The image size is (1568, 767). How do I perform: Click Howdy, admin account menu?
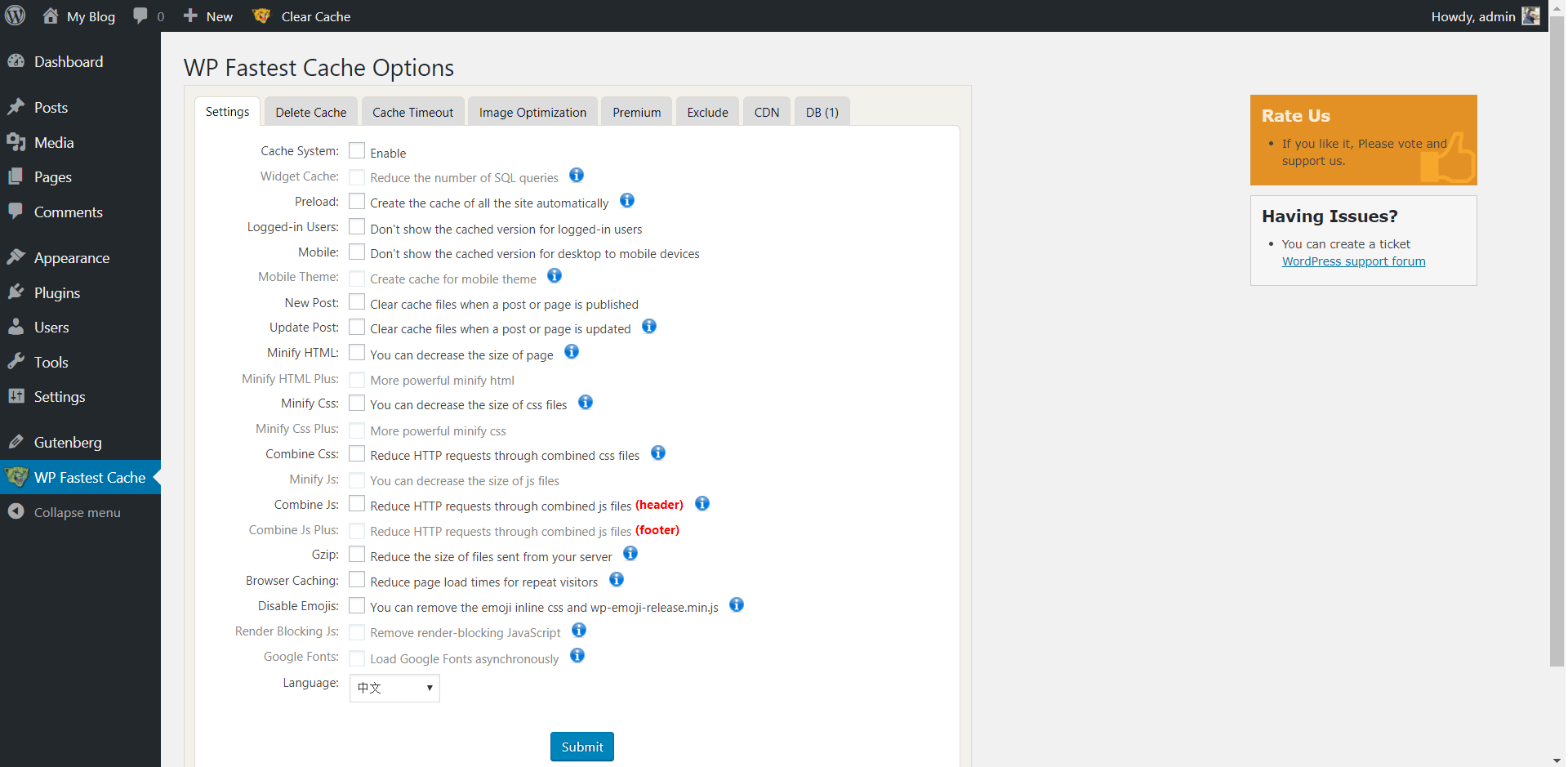pyautogui.click(x=1485, y=16)
